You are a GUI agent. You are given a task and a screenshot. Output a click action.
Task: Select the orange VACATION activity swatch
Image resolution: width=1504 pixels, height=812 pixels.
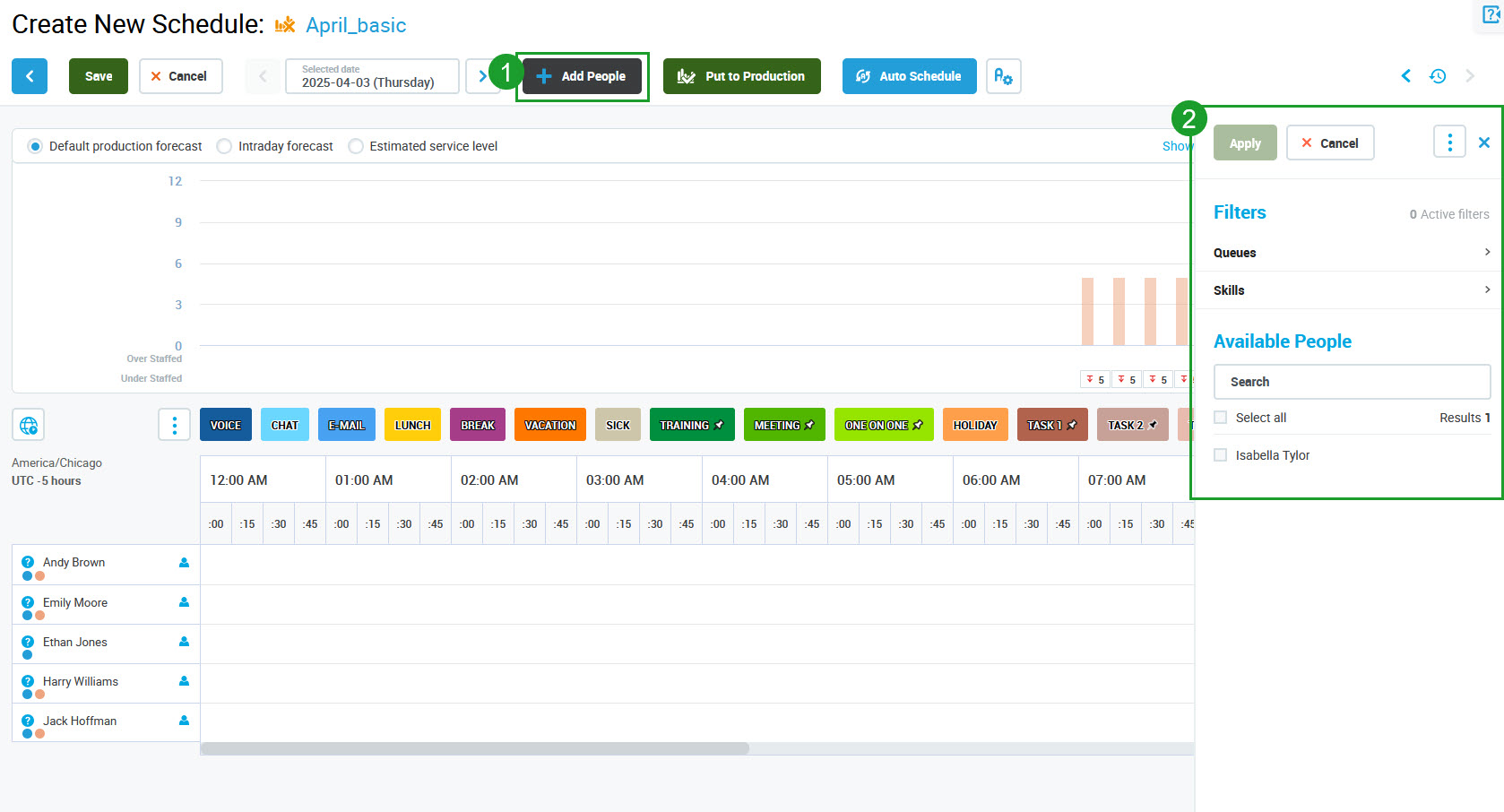[549, 425]
